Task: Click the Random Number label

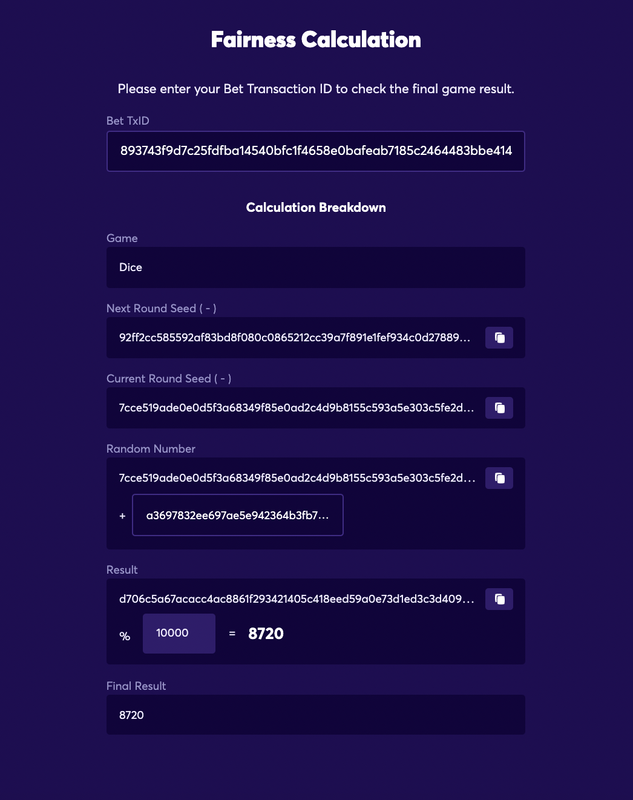Action: pos(150,449)
